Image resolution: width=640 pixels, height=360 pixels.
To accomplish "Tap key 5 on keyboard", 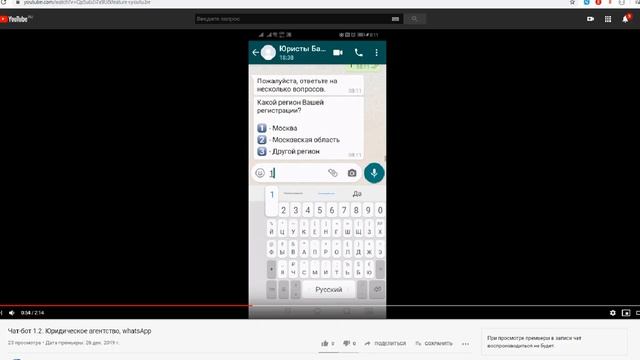I will pos(320,210).
